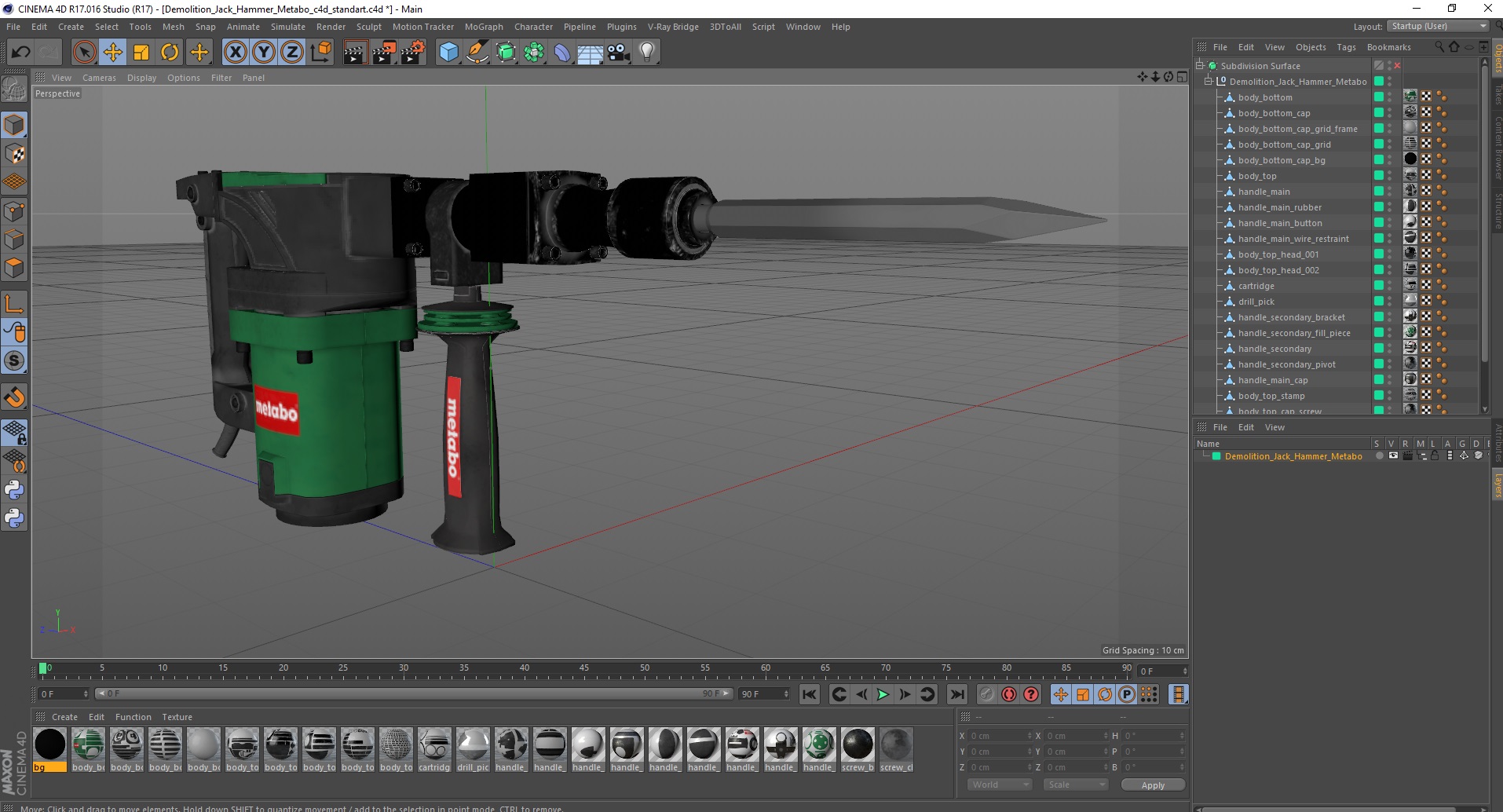
Task: Select the drill_pic material swatch
Action: tap(473, 750)
